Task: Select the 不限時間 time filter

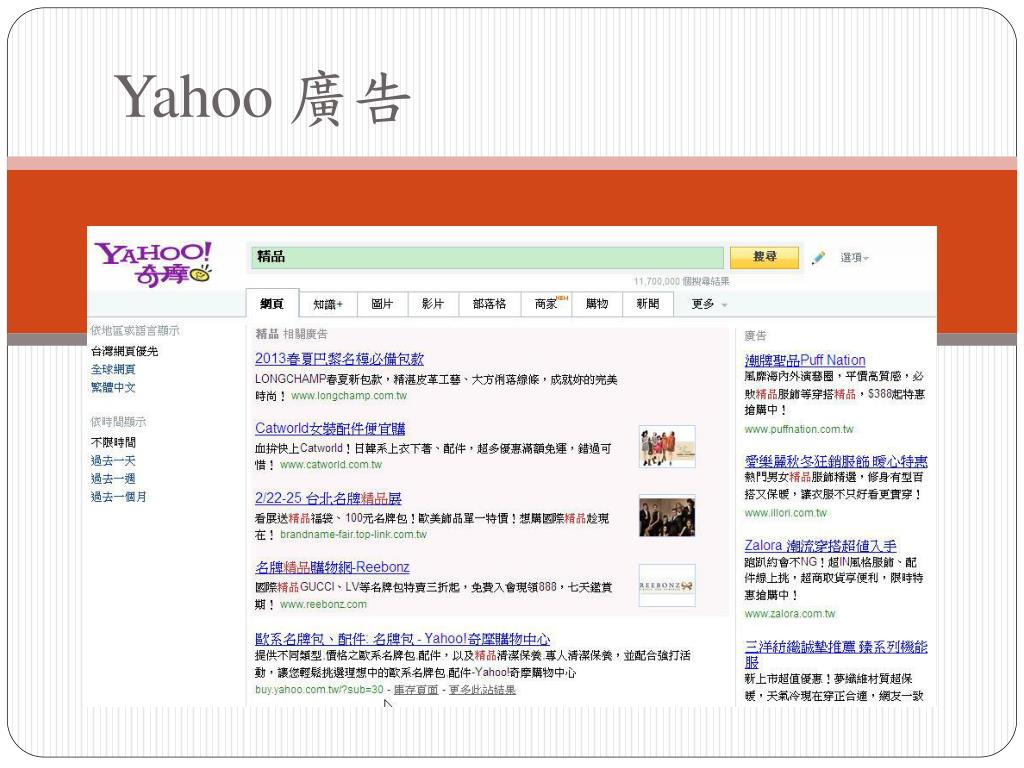Action: click(x=113, y=442)
